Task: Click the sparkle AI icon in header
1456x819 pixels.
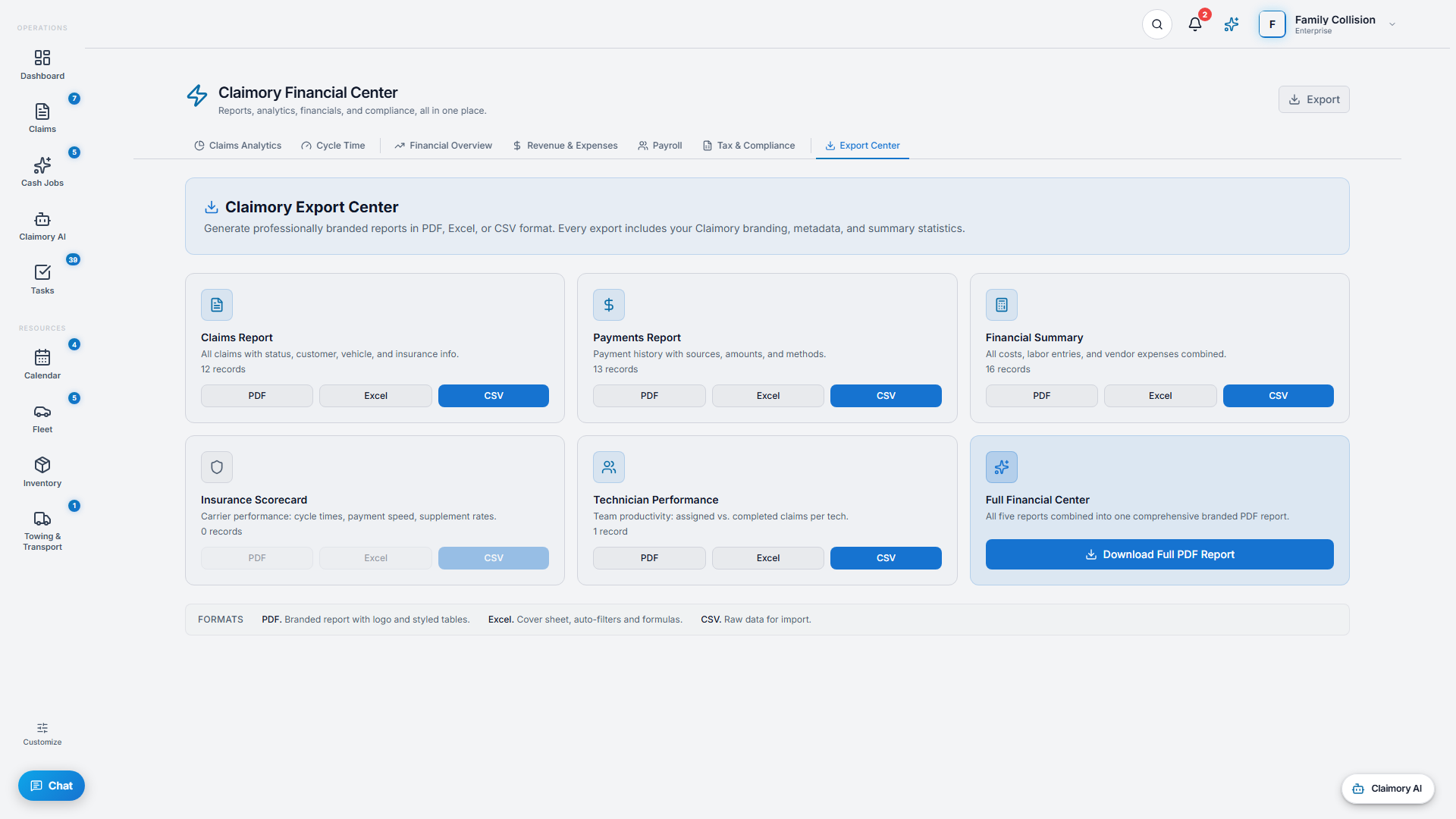Action: pyautogui.click(x=1232, y=24)
